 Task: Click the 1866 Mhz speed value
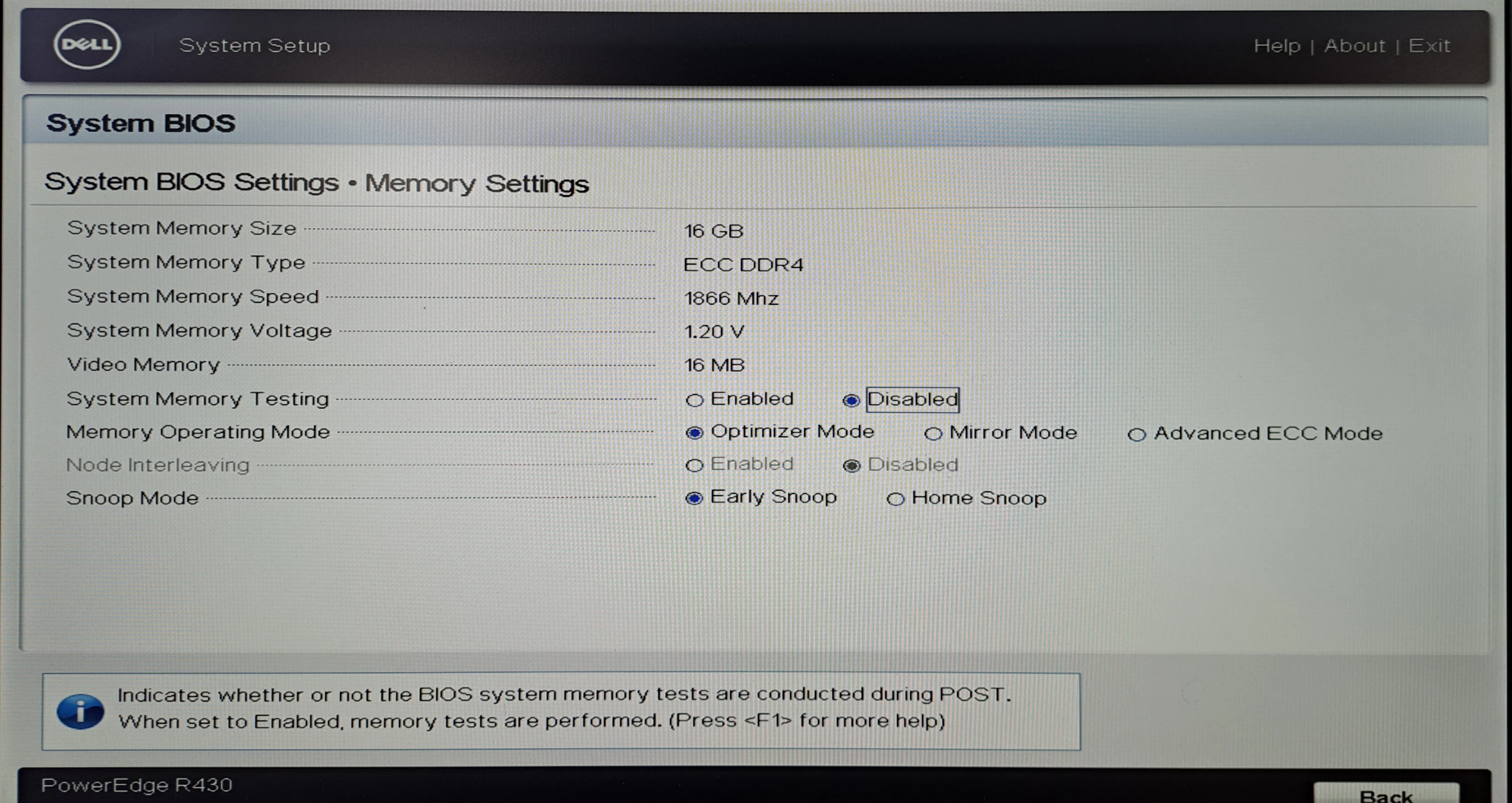click(x=731, y=298)
